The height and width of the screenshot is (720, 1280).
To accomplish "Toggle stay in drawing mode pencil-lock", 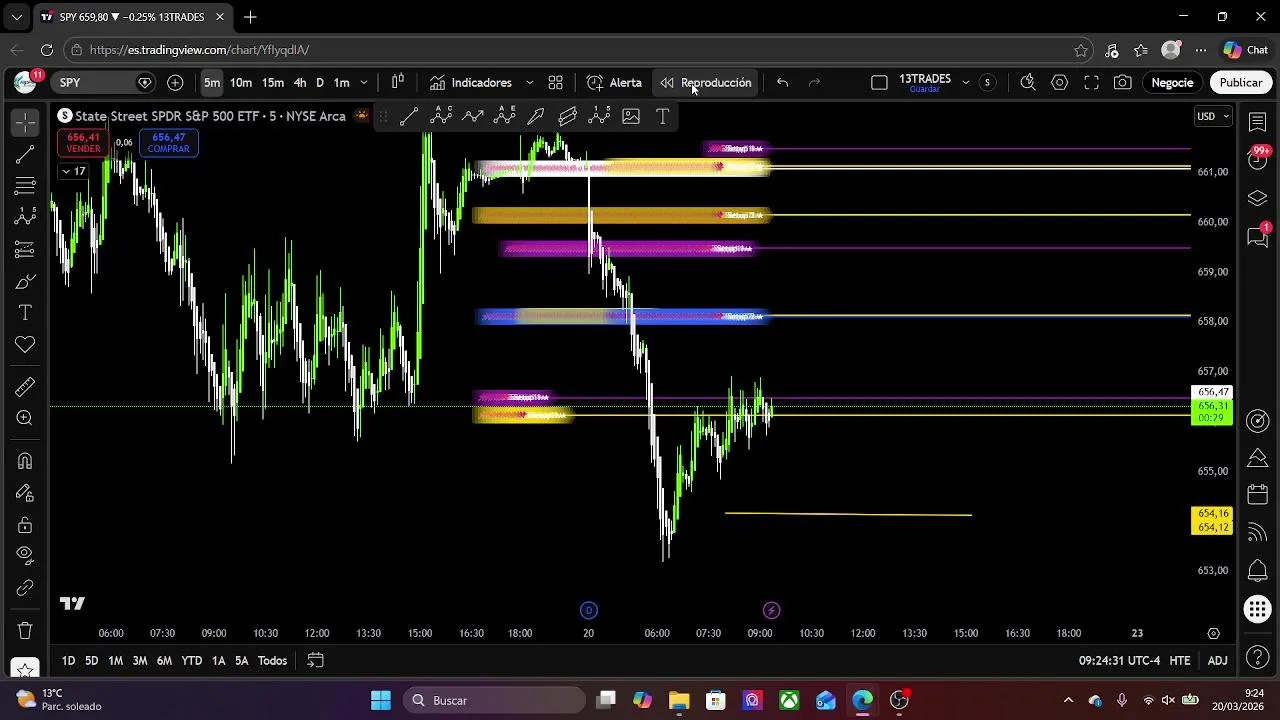I will coord(25,493).
